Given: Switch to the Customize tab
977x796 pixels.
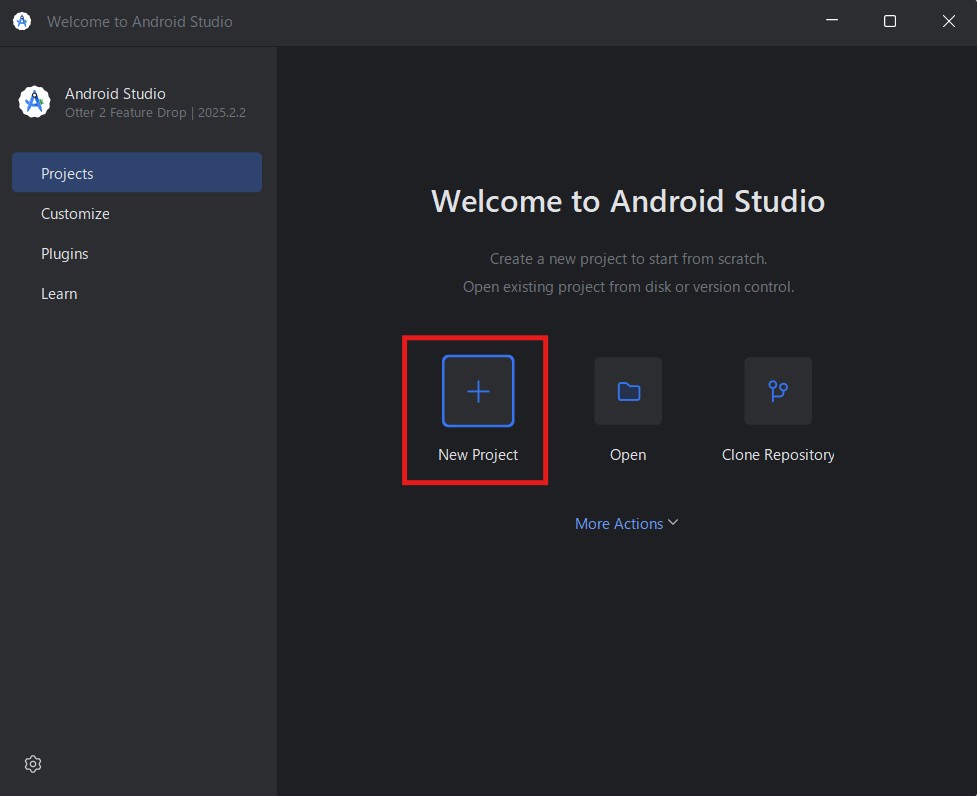Looking at the screenshot, I should (76, 214).
